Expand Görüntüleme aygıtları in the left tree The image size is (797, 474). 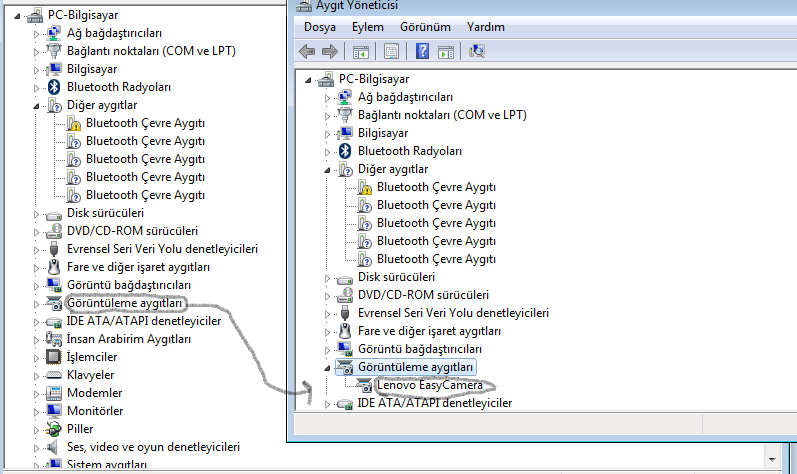tap(36, 304)
